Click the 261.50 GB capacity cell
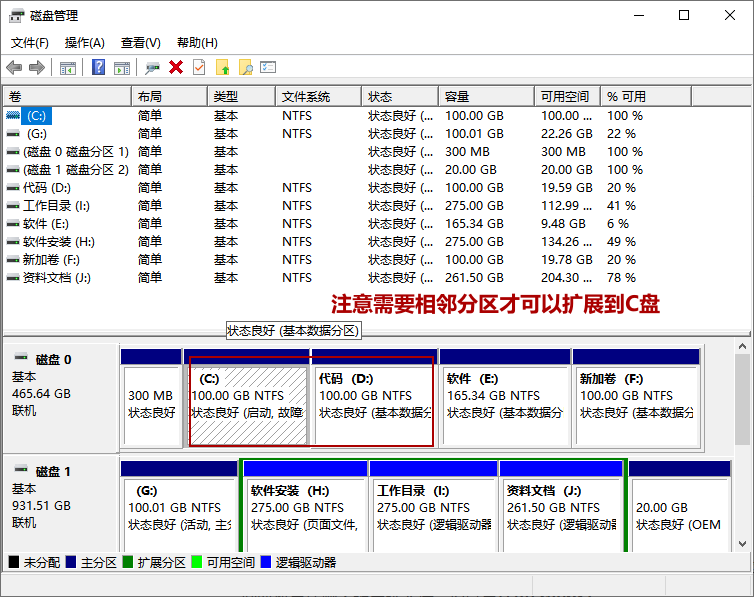This screenshot has height=597, width=754. tap(474, 278)
